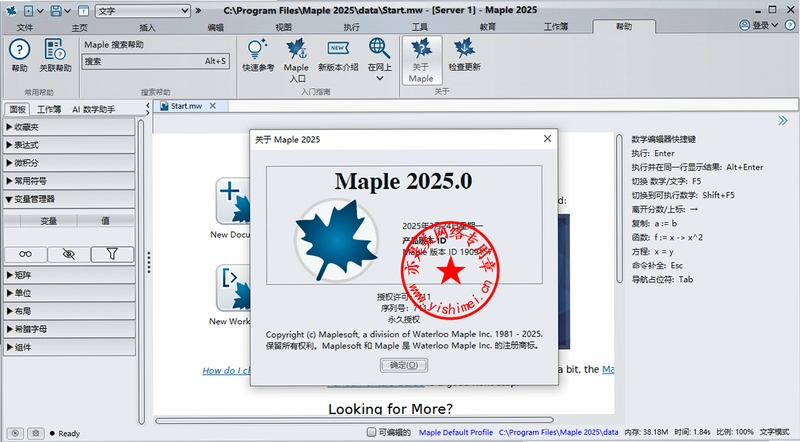Open the Maple Portal icon
The height and width of the screenshot is (442, 800).
296,60
